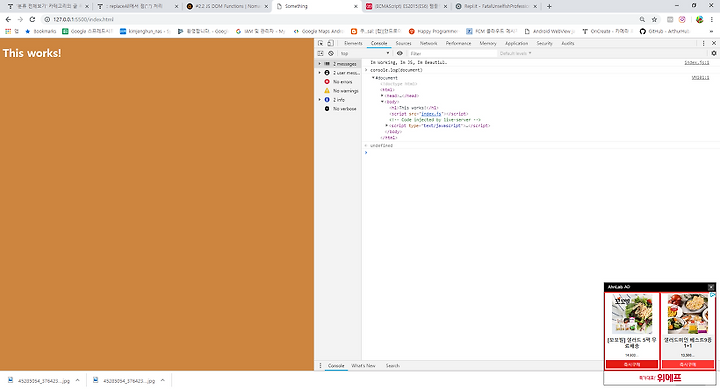The height and width of the screenshot is (389, 720).
Task: Open the Audits tab
Action: click(x=568, y=43)
